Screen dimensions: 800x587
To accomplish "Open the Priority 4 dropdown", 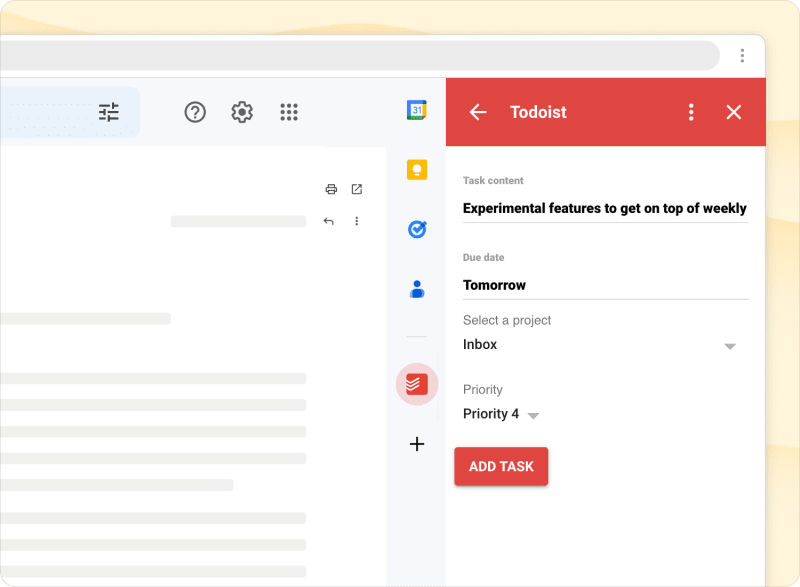I will pyautogui.click(x=534, y=415).
